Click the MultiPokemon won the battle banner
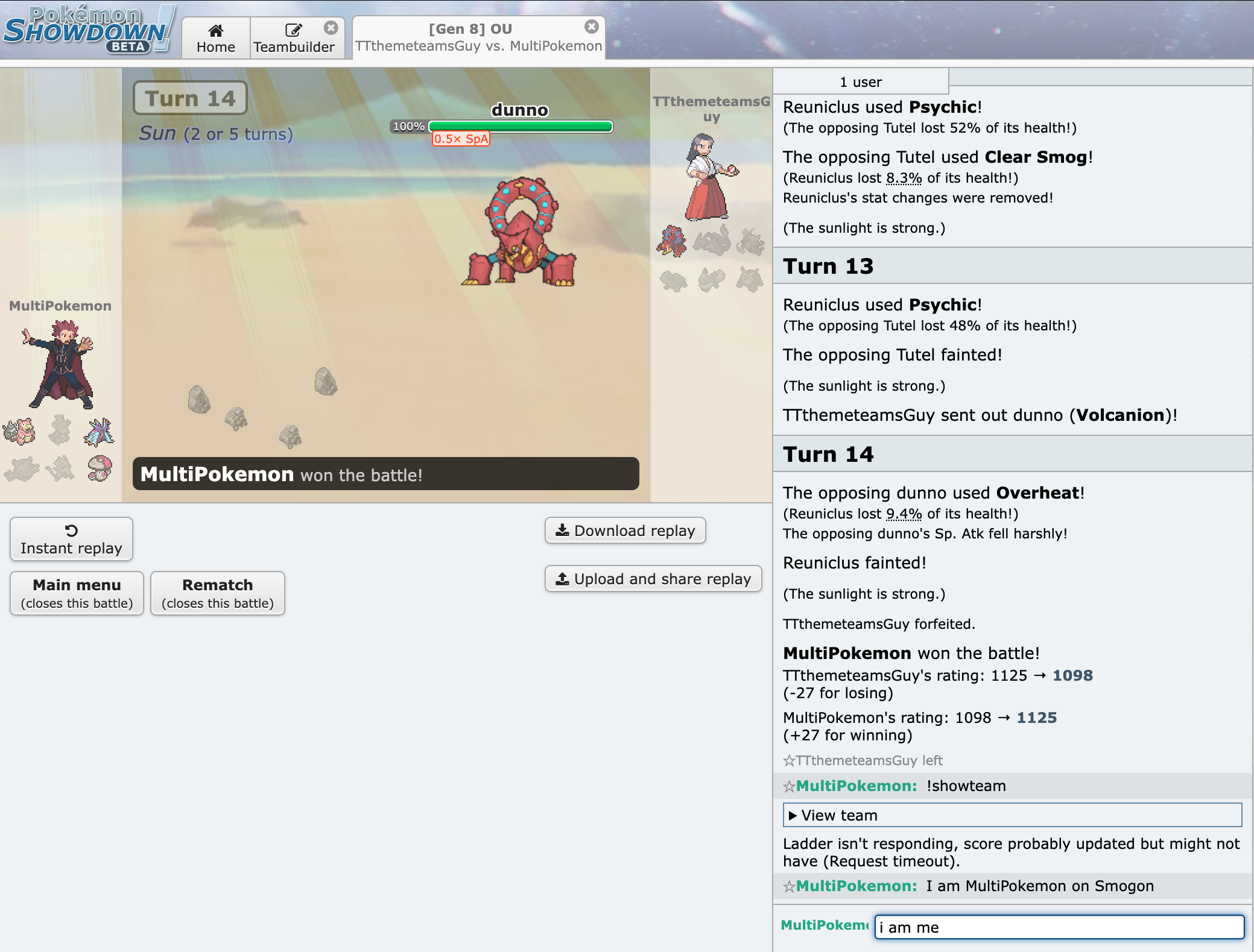1254x952 pixels. (x=385, y=474)
